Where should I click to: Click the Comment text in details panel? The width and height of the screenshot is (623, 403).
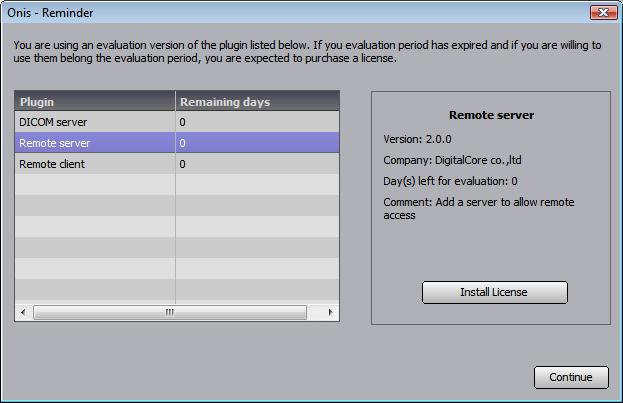479,208
